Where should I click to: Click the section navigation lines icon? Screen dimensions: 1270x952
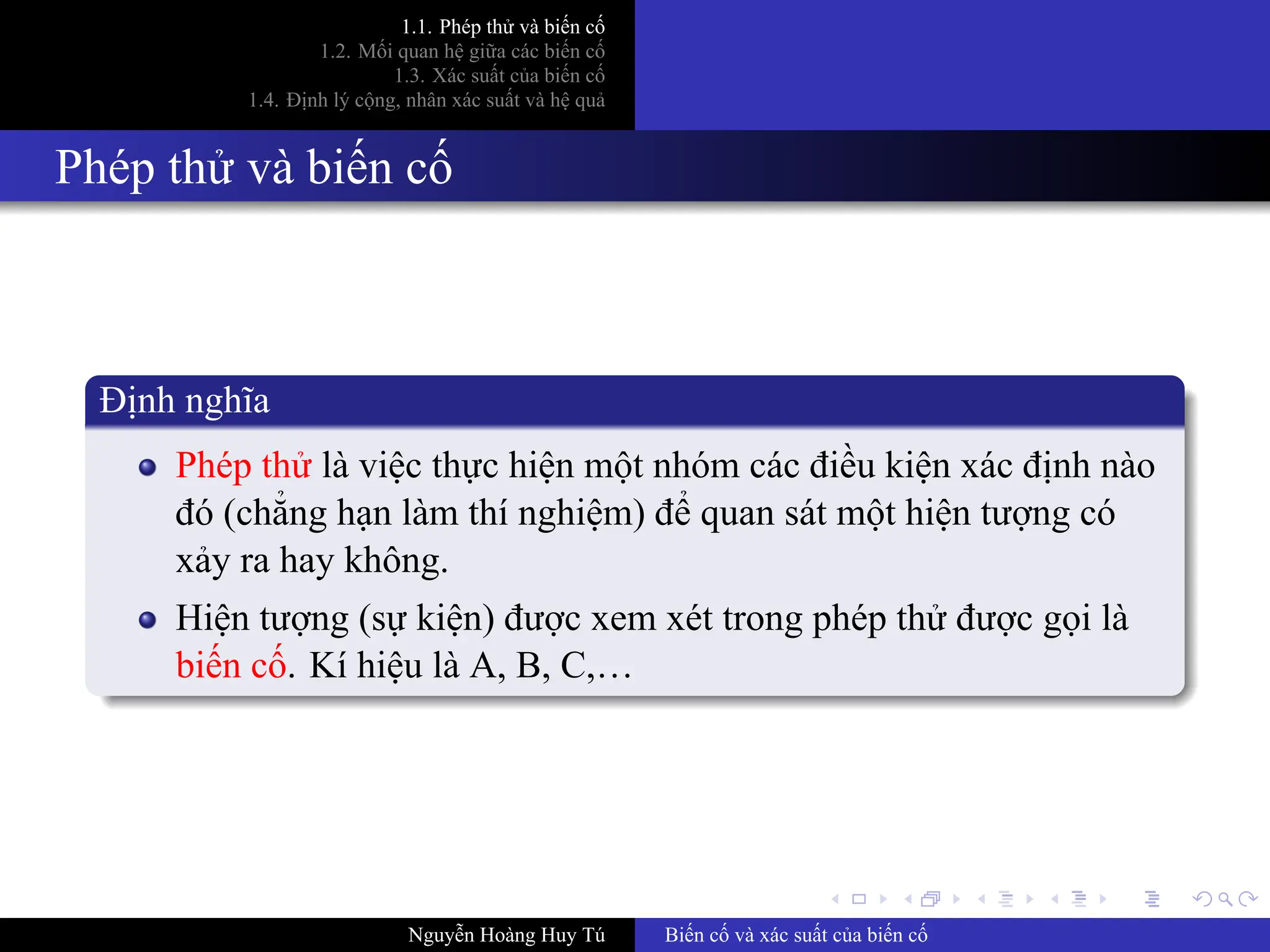coord(1079,899)
